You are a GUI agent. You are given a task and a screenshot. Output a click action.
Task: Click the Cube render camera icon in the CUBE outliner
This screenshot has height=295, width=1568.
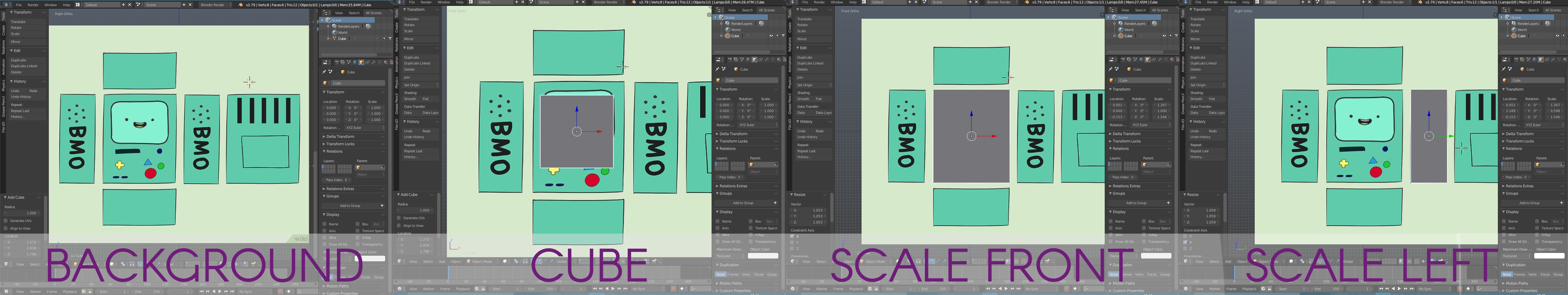tap(783, 36)
